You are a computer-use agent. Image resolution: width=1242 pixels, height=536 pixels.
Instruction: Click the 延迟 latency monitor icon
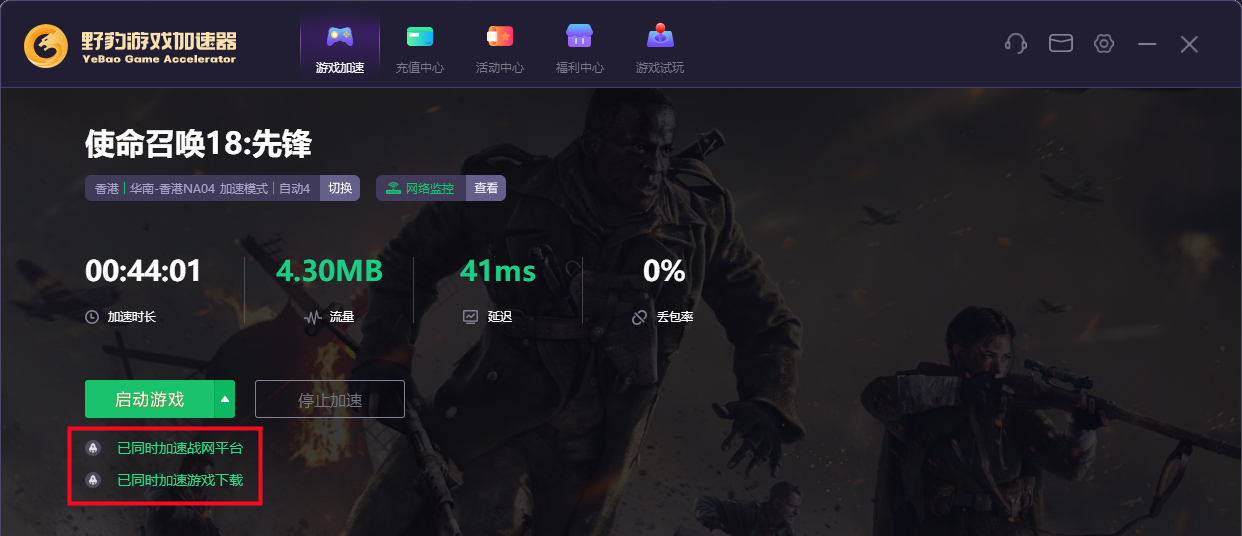(x=470, y=317)
